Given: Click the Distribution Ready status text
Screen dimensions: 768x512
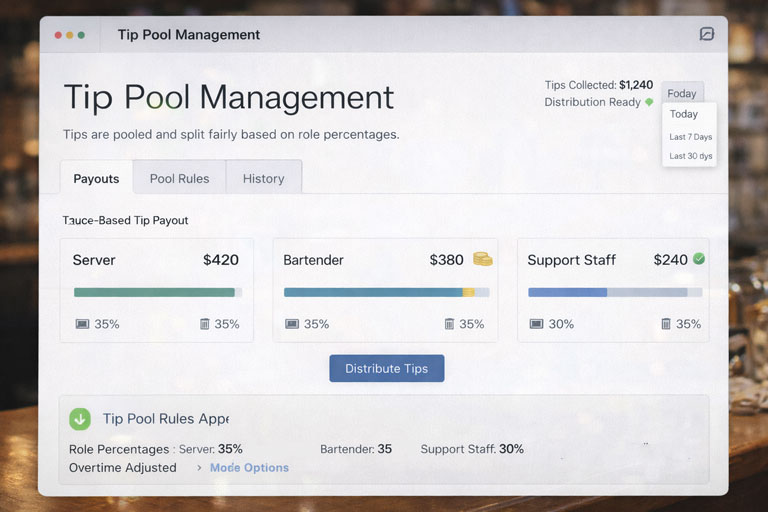Looking at the screenshot, I should coord(592,102).
